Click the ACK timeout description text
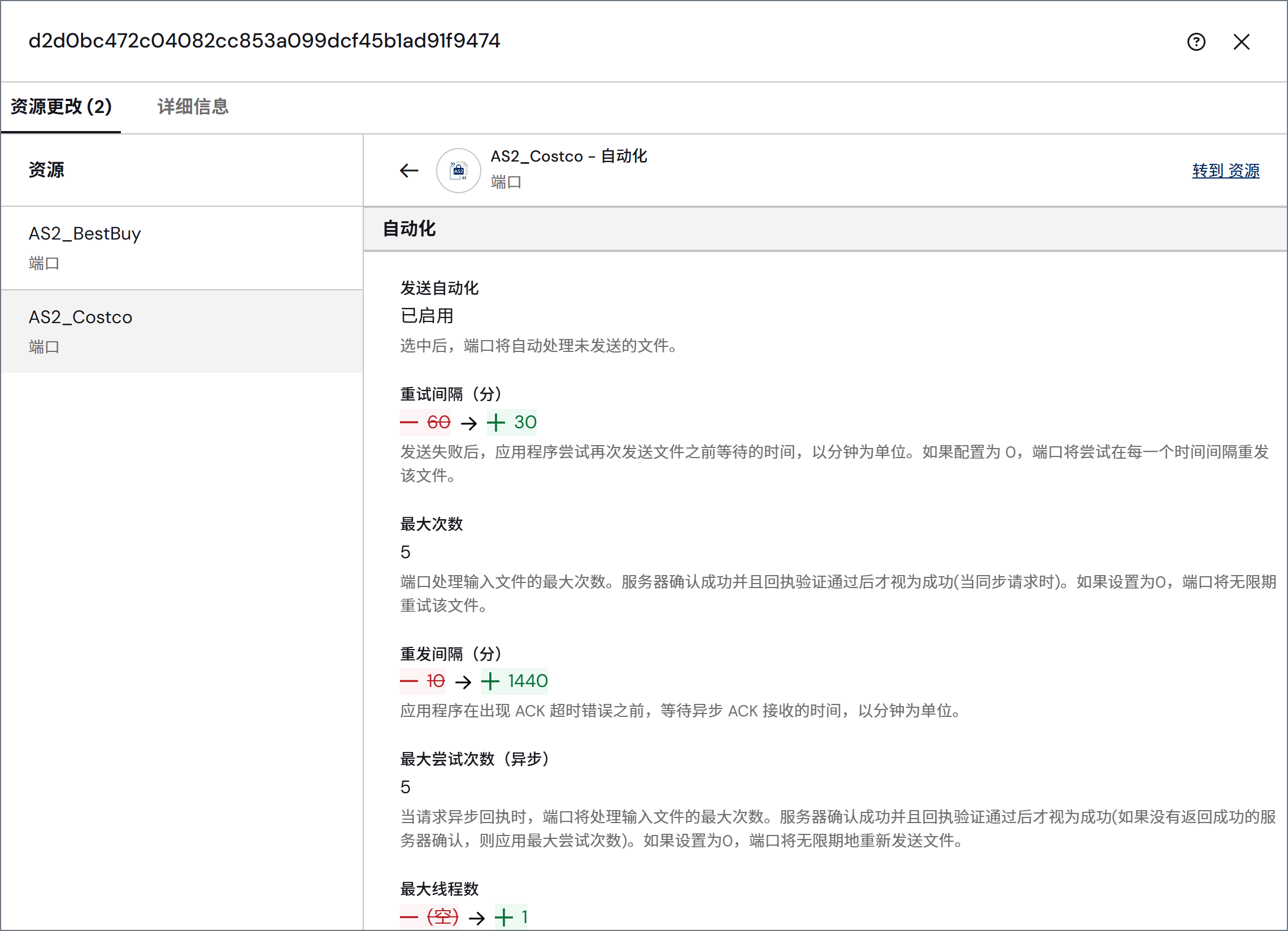The width and height of the screenshot is (1288, 931). [x=680, y=711]
